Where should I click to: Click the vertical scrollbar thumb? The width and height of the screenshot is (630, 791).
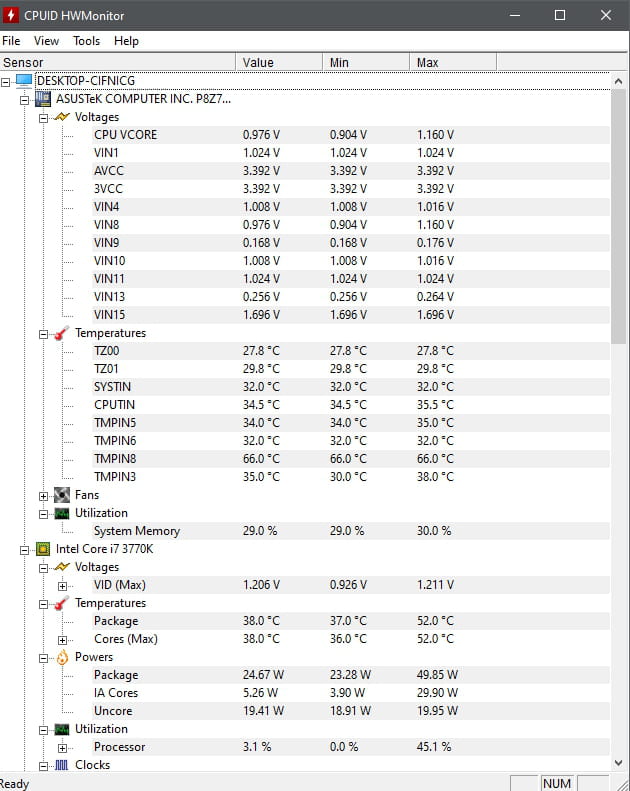pyautogui.click(x=618, y=217)
